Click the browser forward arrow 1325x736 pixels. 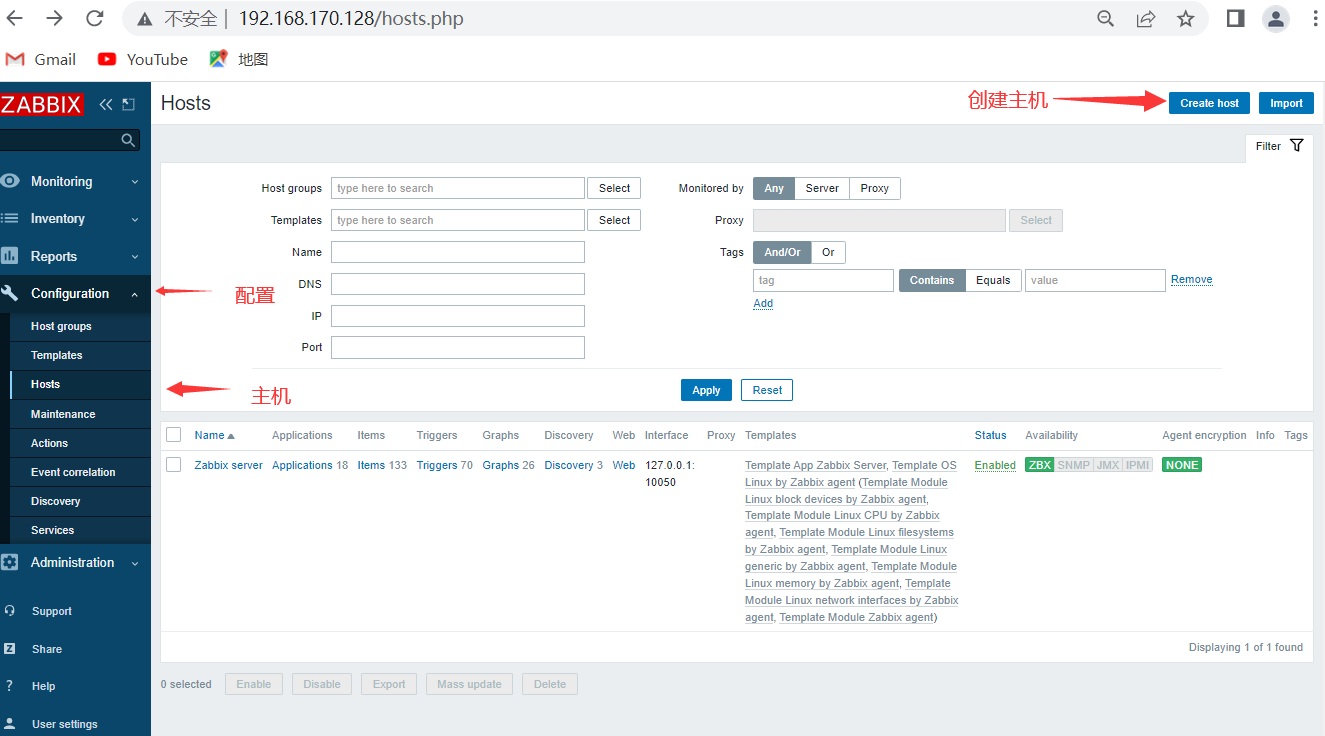coord(55,18)
